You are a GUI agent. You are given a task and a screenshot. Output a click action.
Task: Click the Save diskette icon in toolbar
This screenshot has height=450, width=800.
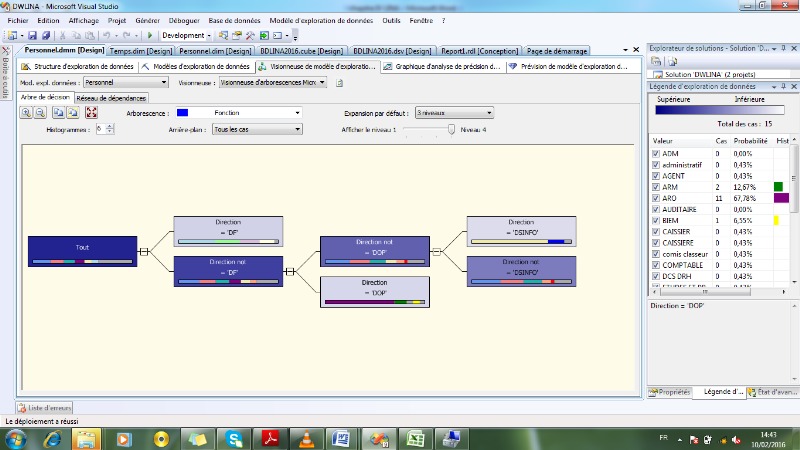pos(32,35)
